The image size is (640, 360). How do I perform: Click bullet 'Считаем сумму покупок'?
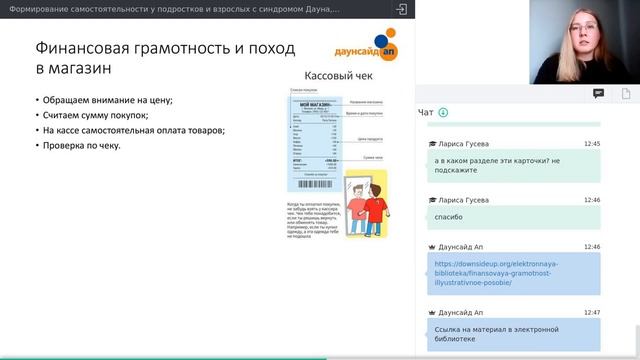coord(96,116)
